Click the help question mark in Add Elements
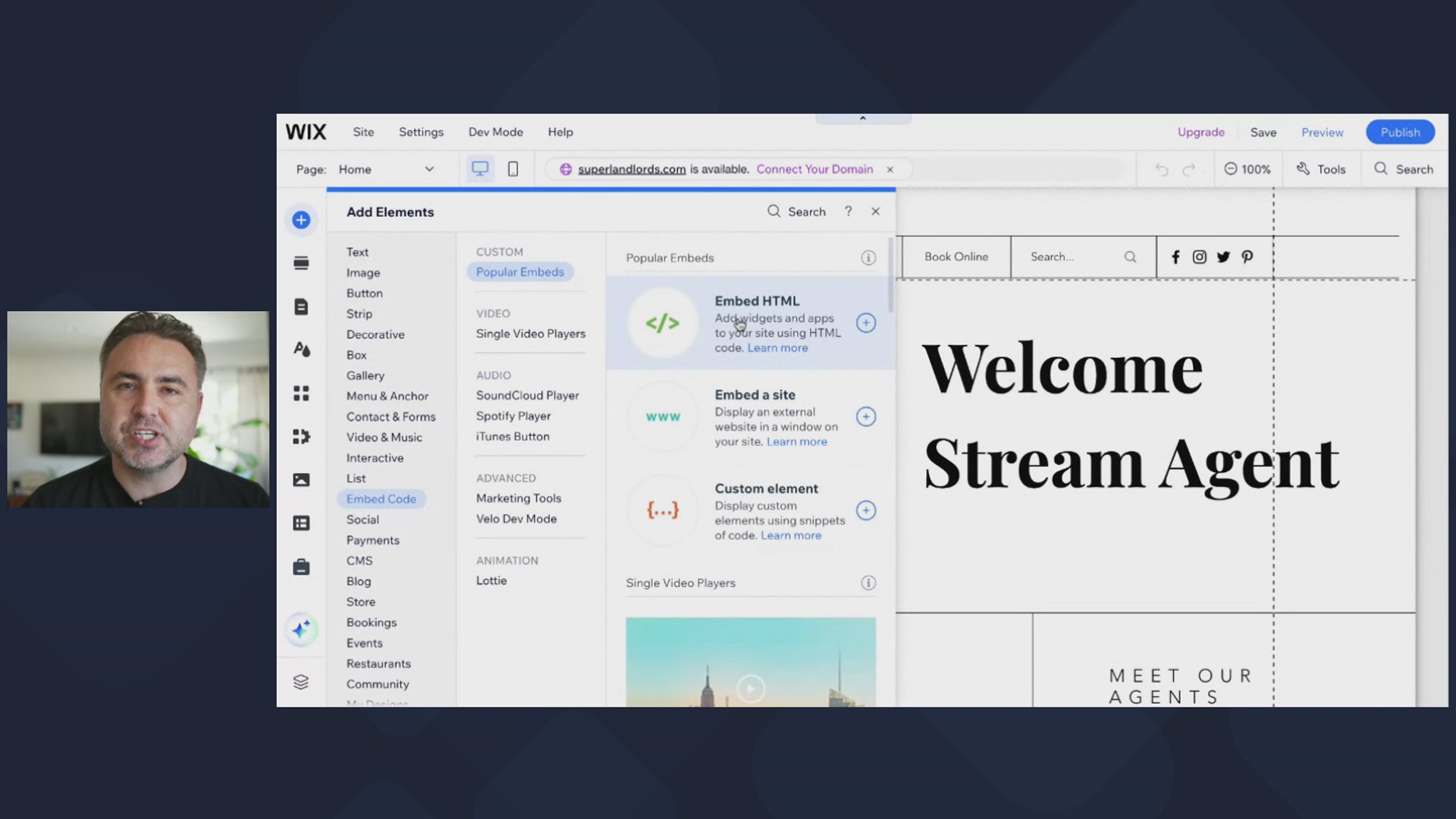Viewport: 1456px width, 819px height. click(x=848, y=212)
